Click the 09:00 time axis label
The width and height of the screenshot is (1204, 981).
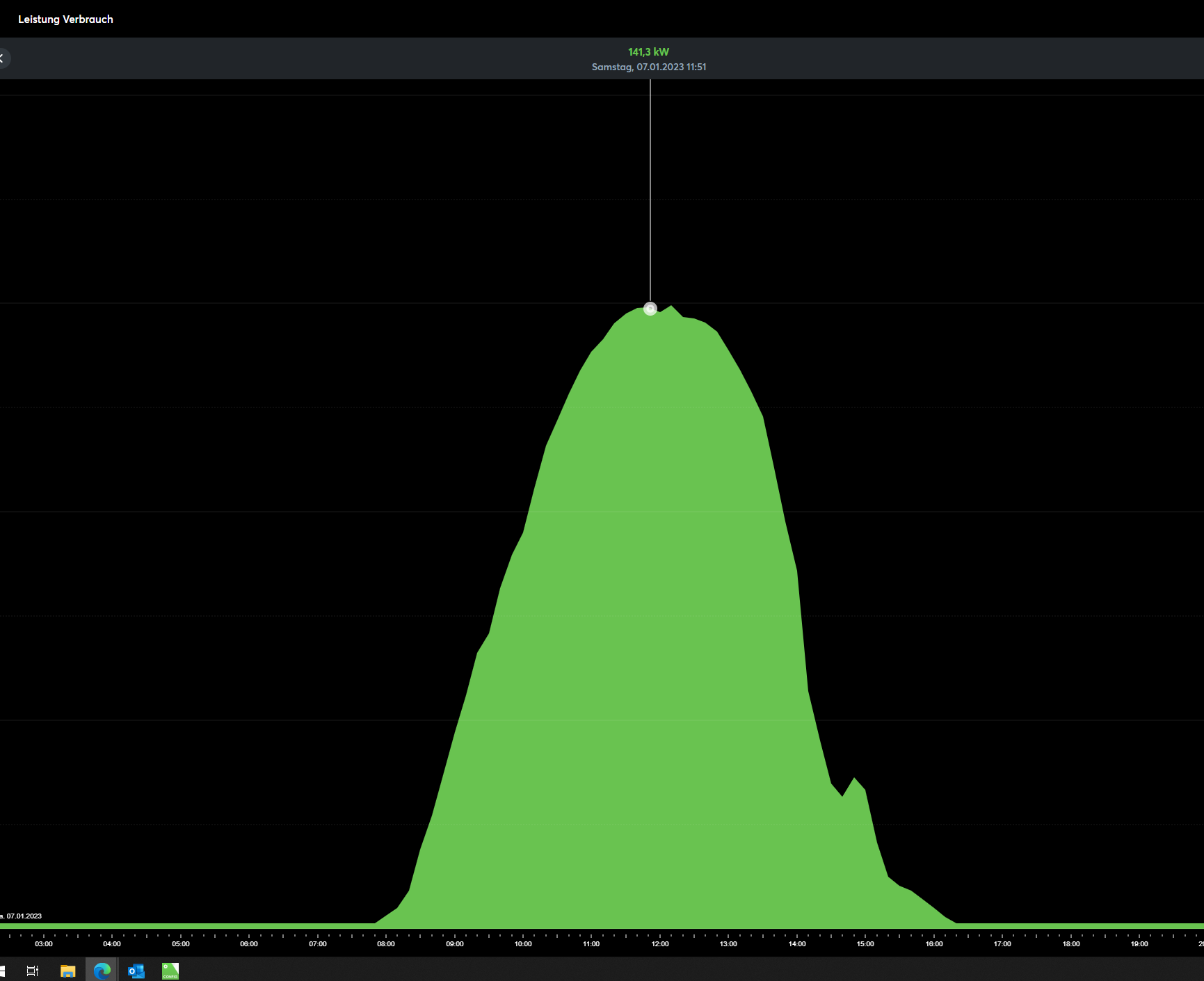(455, 944)
